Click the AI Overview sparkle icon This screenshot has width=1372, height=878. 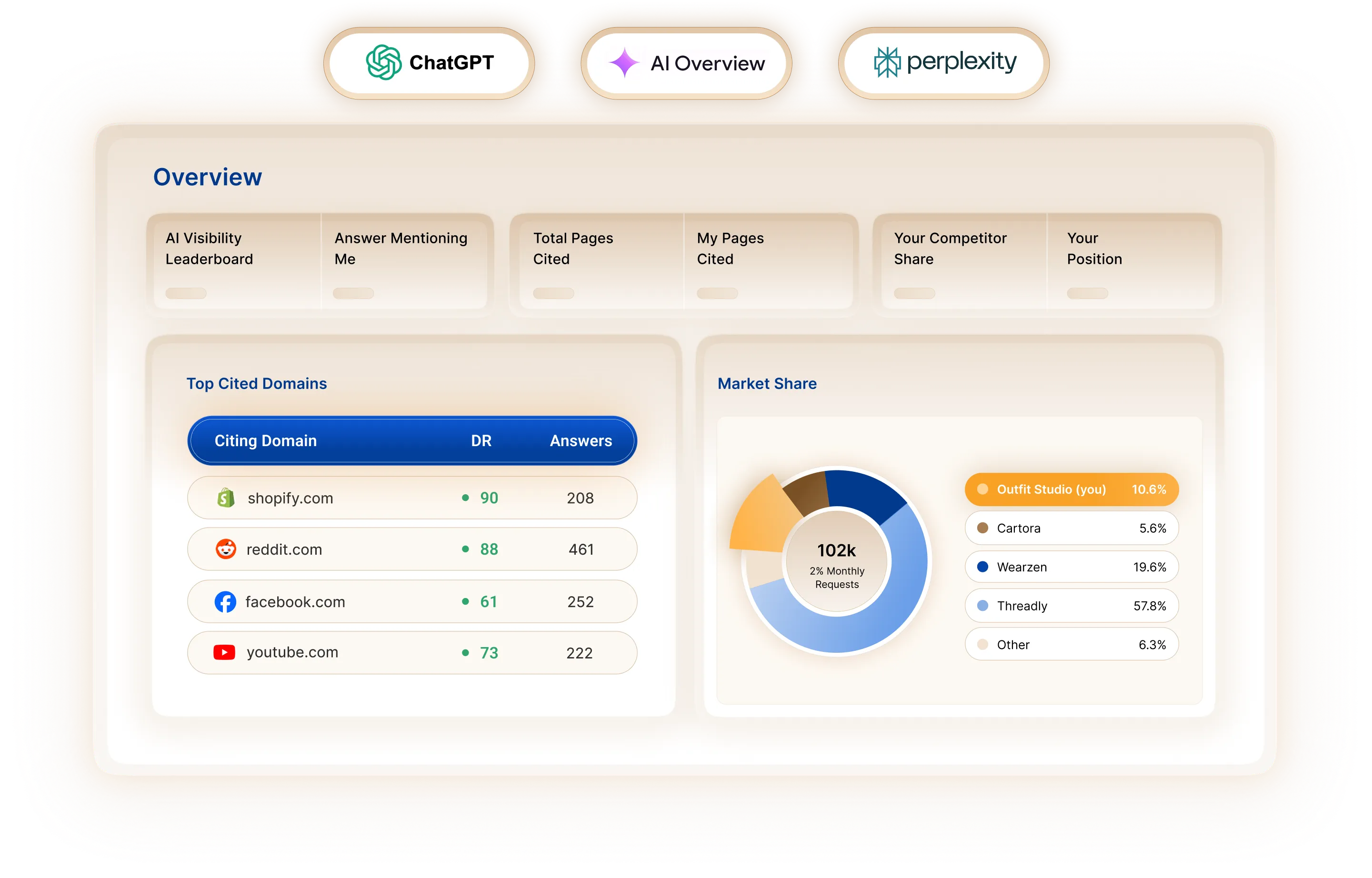coord(624,63)
